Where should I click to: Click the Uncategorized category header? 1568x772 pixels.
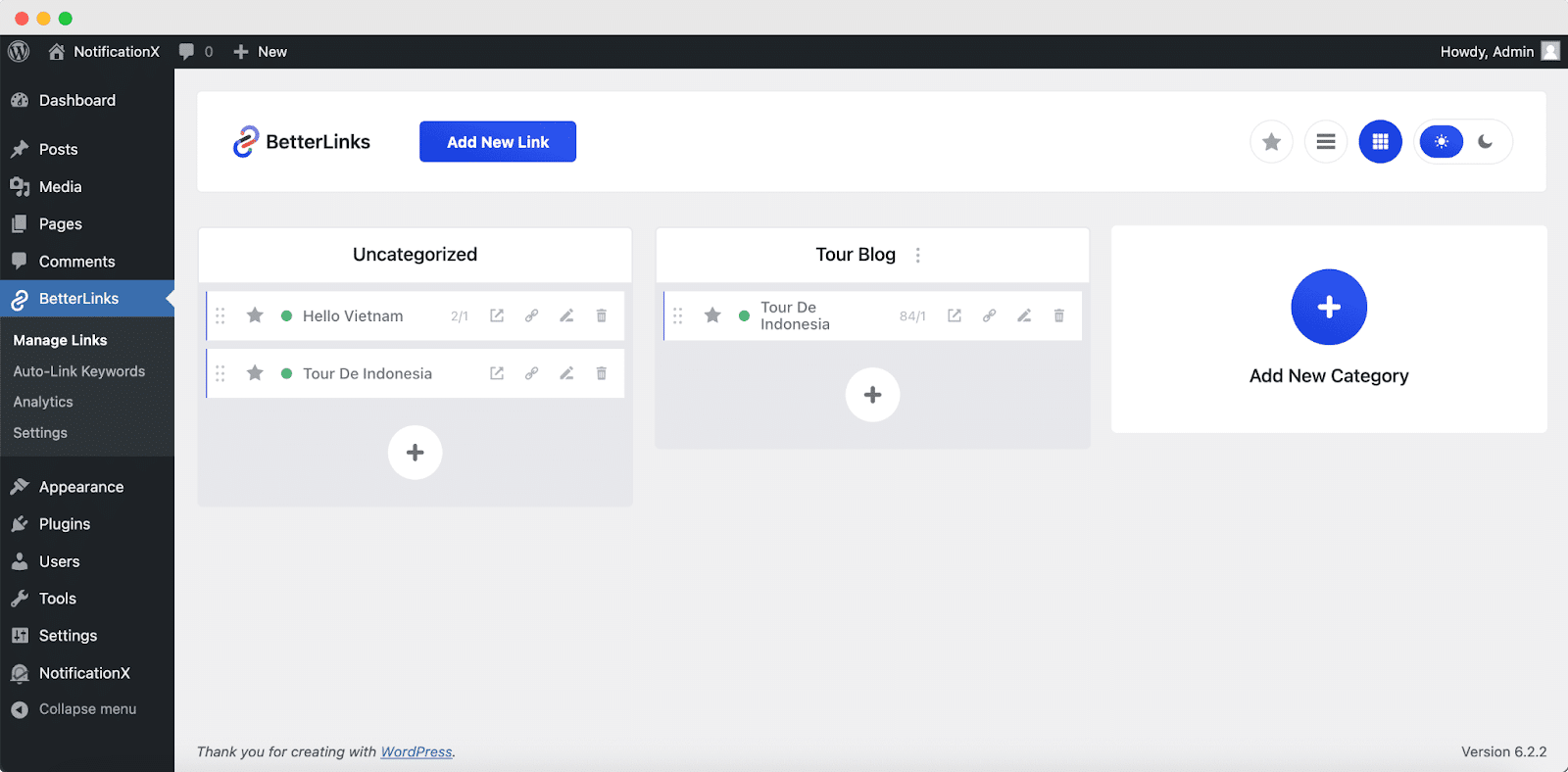coord(416,255)
